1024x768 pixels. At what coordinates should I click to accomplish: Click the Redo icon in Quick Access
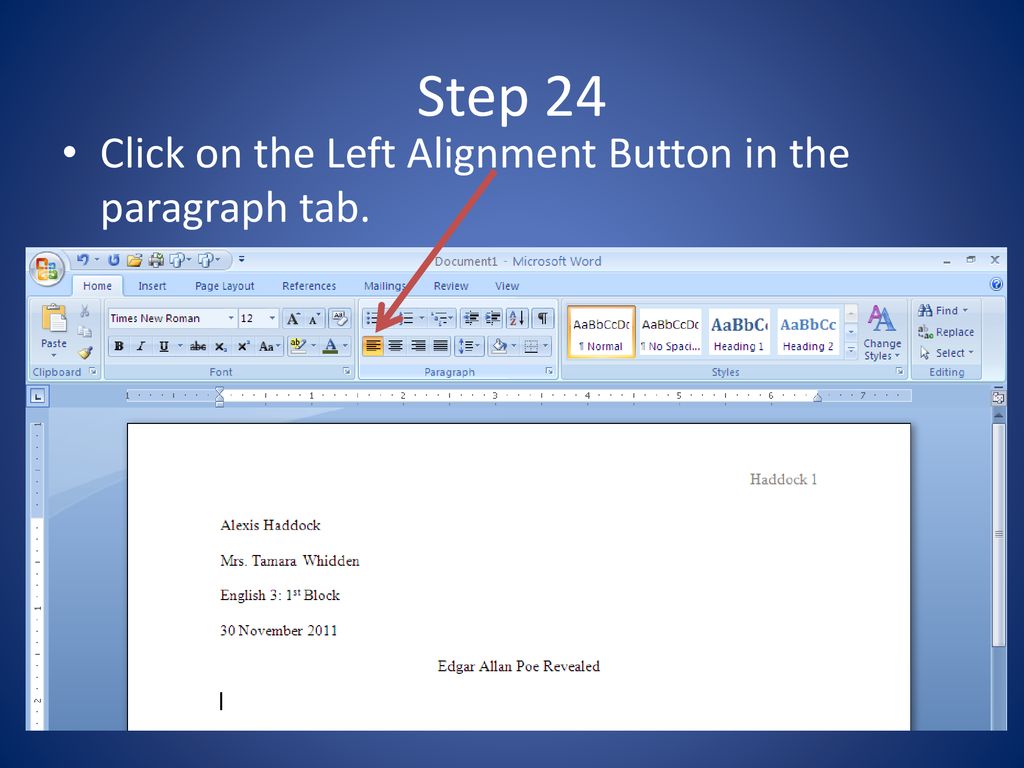click(114, 260)
